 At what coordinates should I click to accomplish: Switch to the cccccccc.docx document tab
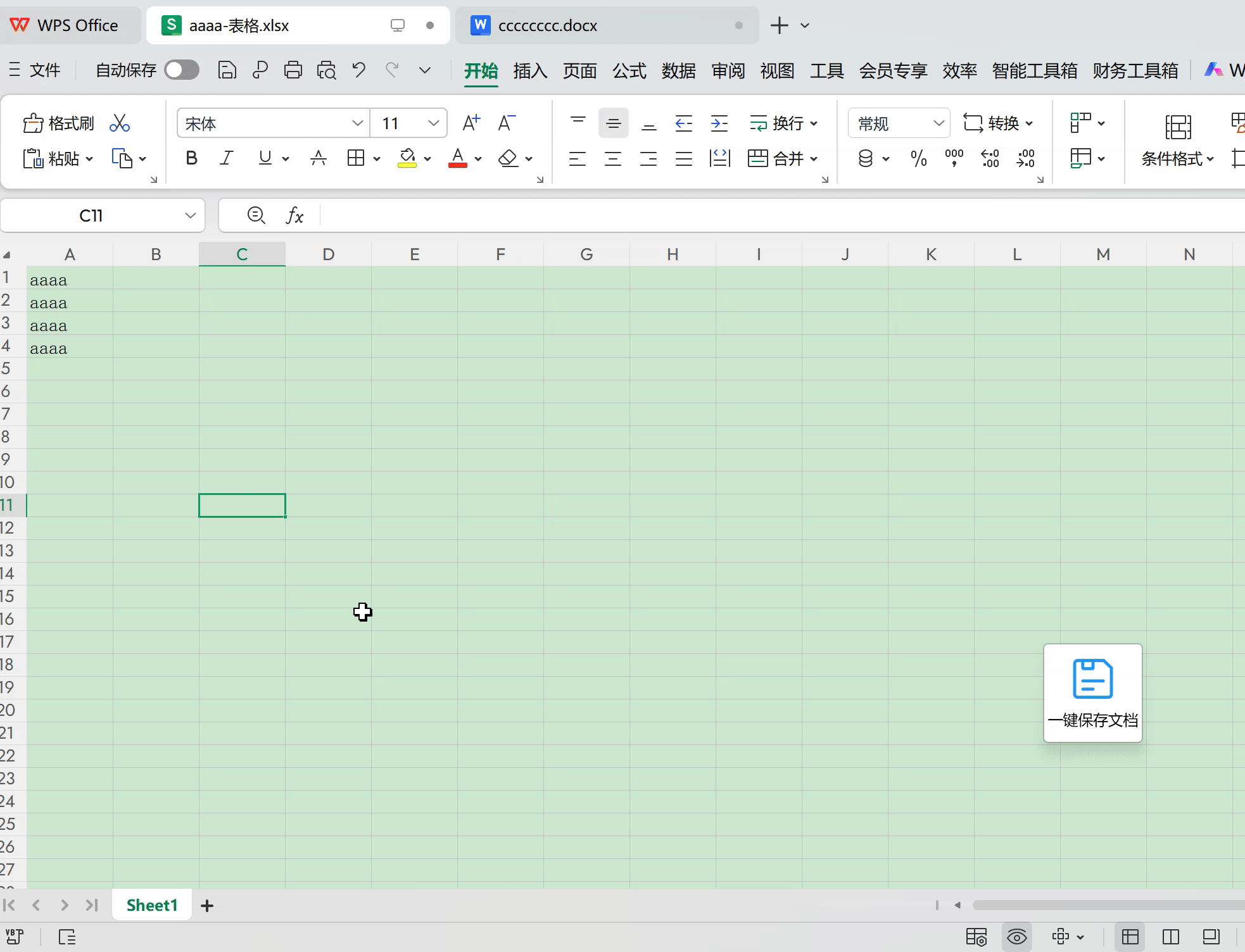(547, 25)
